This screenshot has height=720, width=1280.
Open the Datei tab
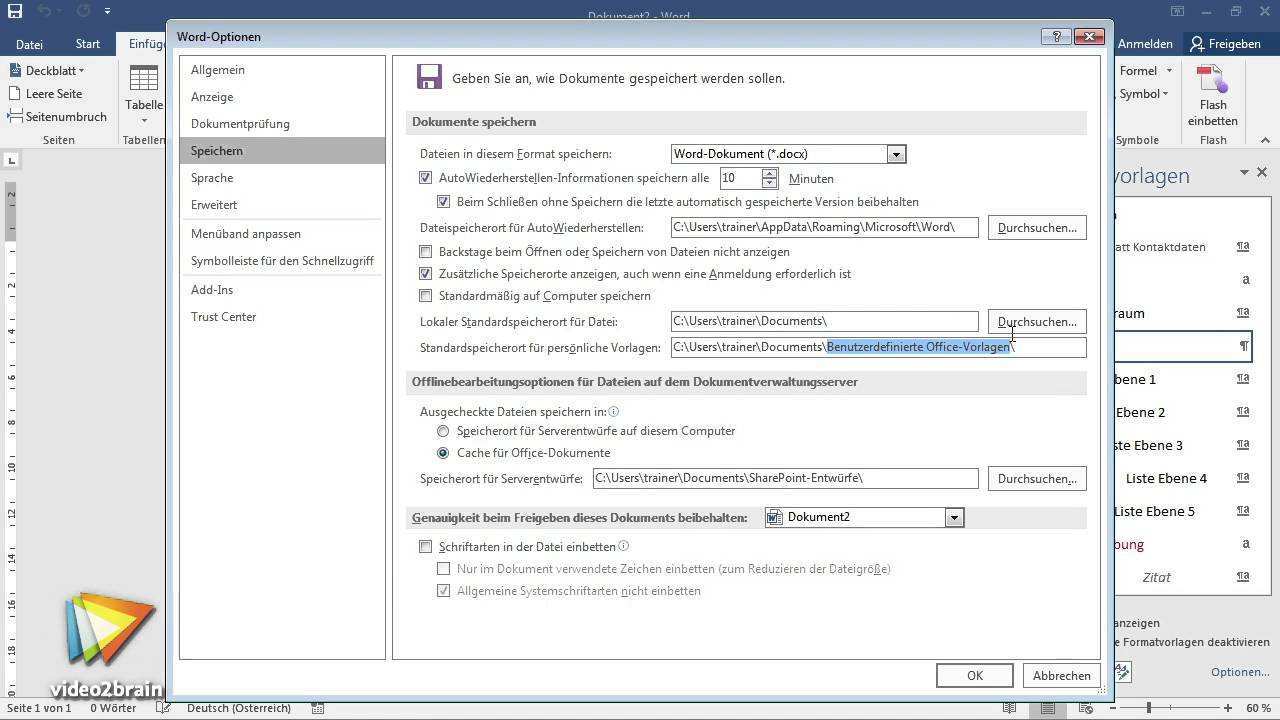29,44
